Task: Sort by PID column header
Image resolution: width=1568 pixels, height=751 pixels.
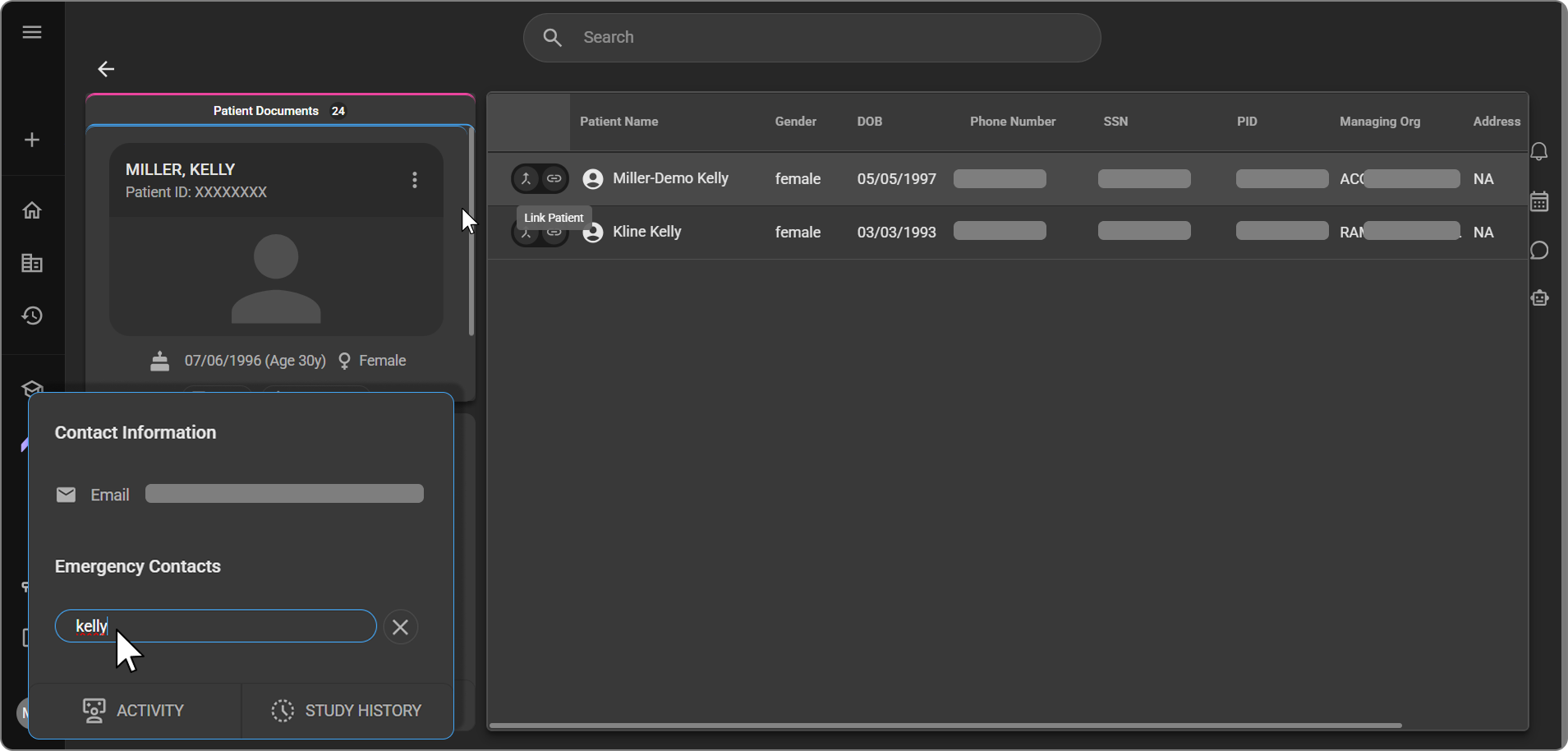Action: (1247, 122)
